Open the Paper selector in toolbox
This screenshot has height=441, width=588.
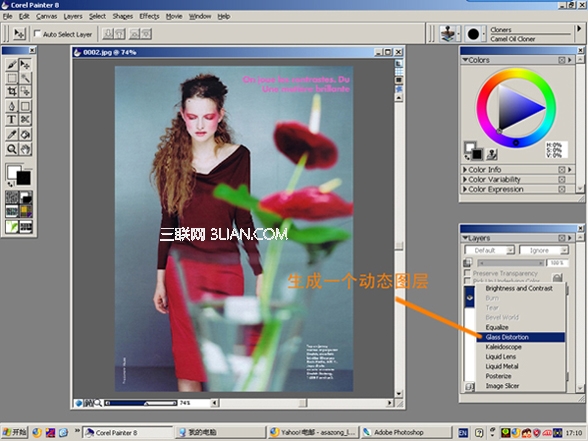point(12,197)
